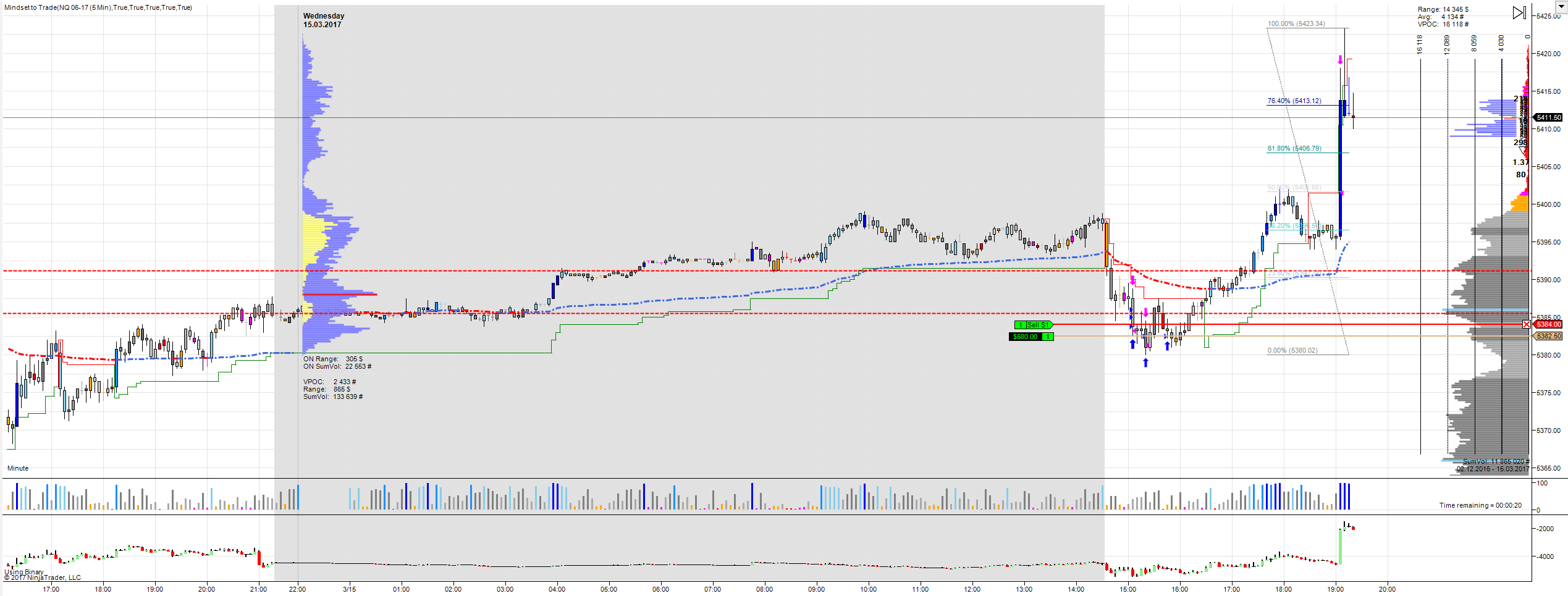Screen dimensions: 1568x596
Task: Open the dropdown arrow in the top-right corner
Action: [1562, 7]
